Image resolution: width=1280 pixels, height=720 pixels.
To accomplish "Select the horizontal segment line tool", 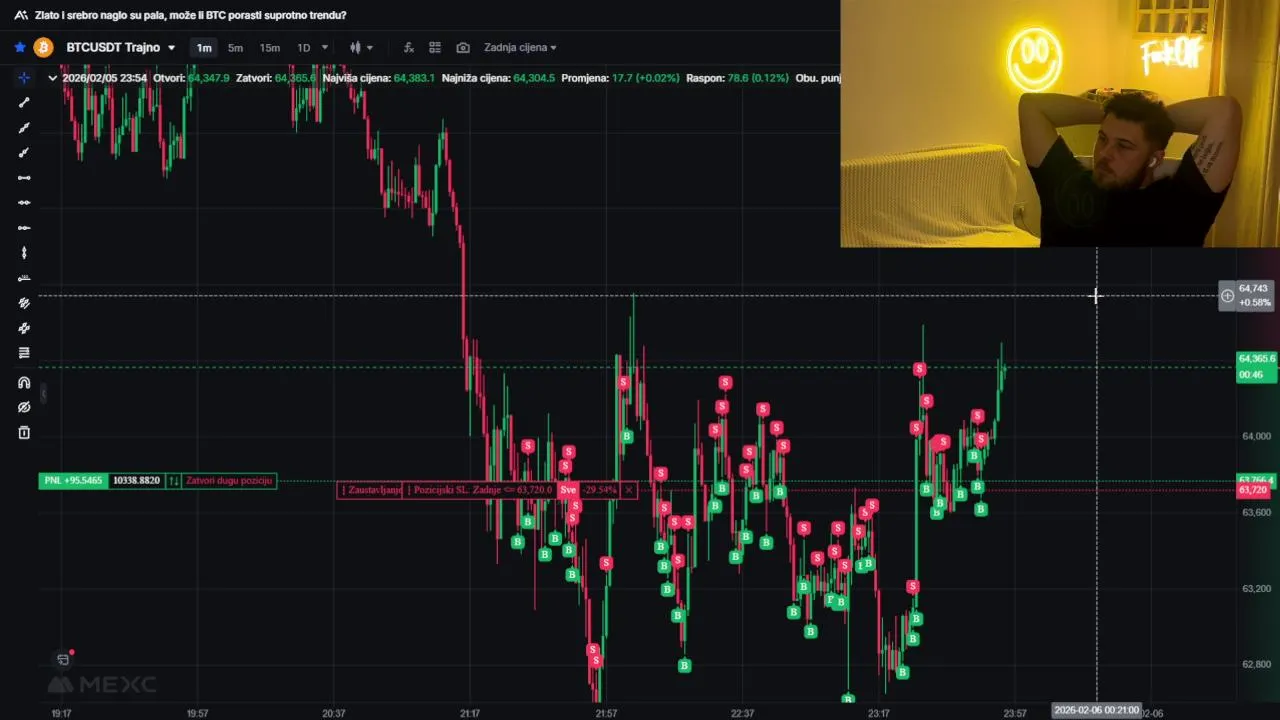I will click(24, 178).
